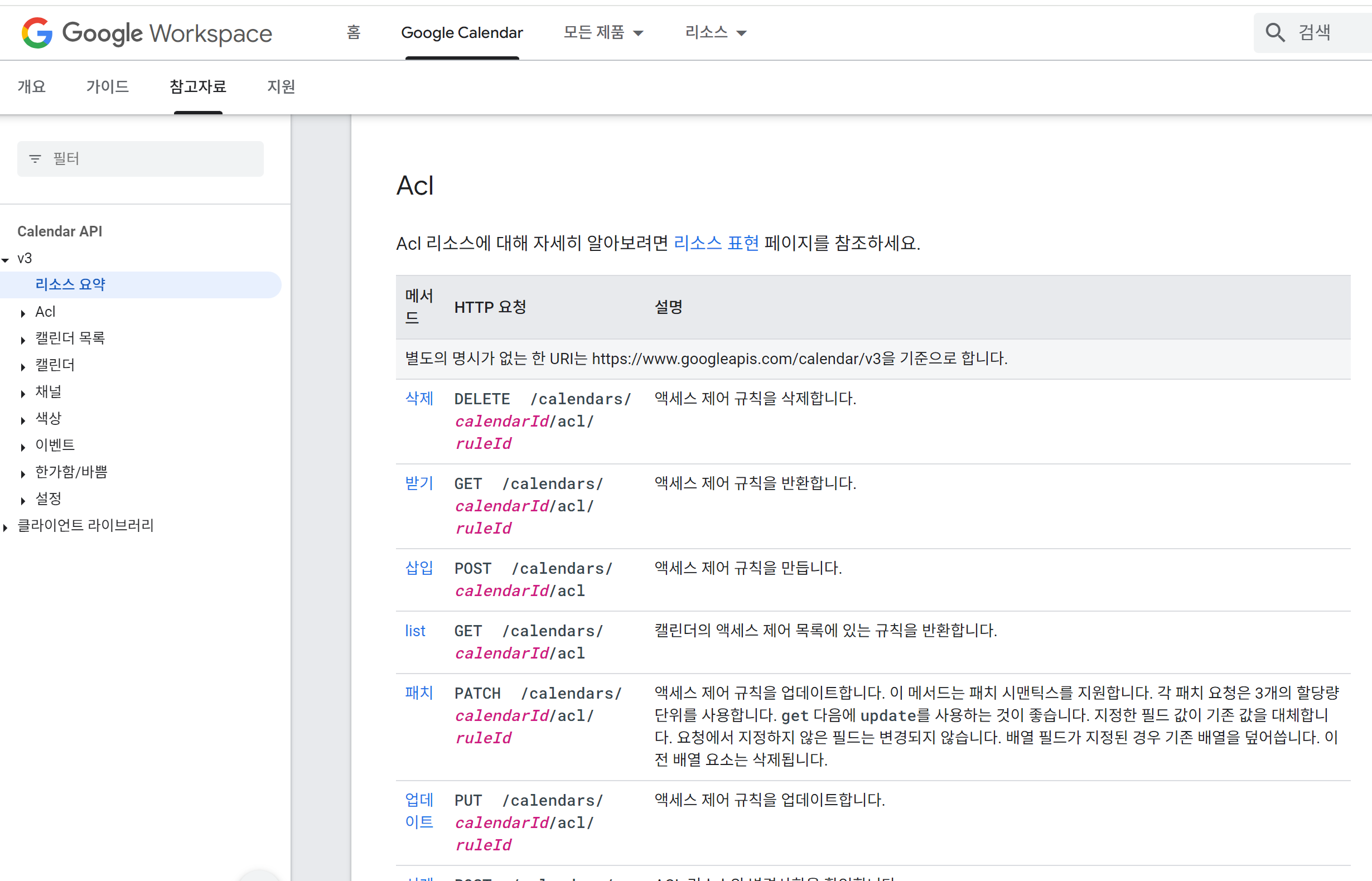Click text 액세스 제어 규칙을 만듭니다

748,568
